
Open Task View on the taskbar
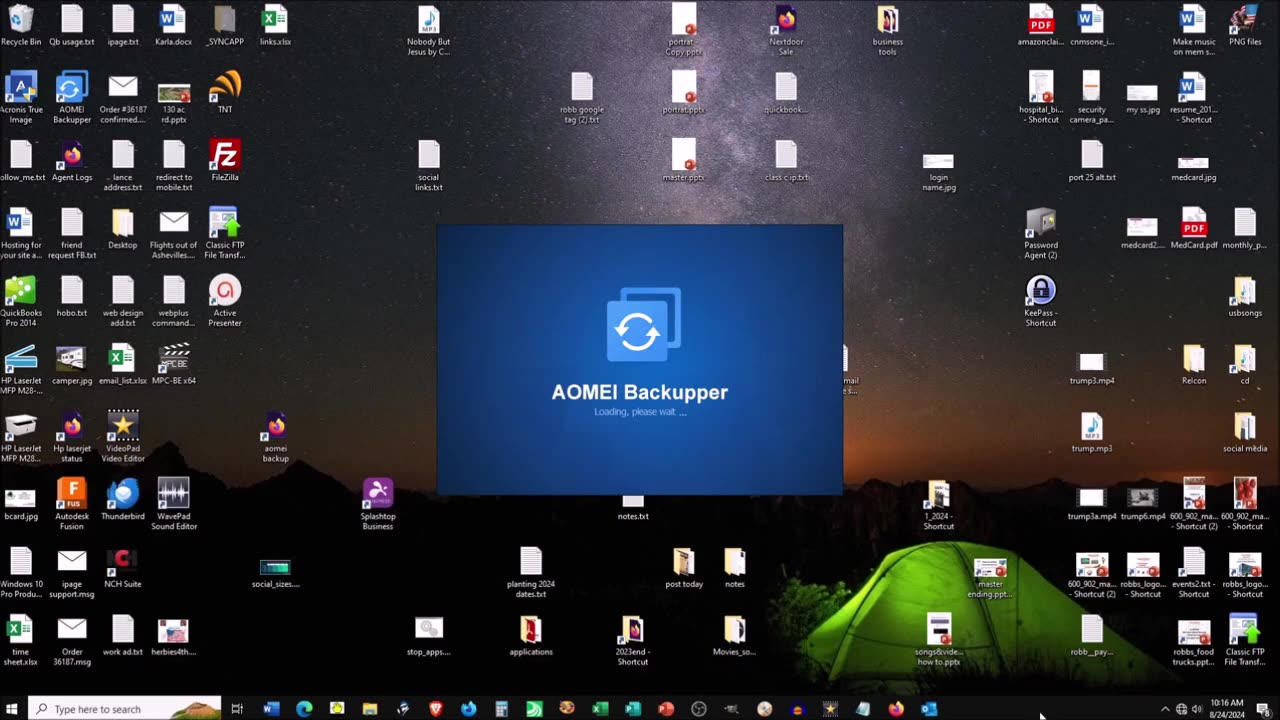pos(237,709)
